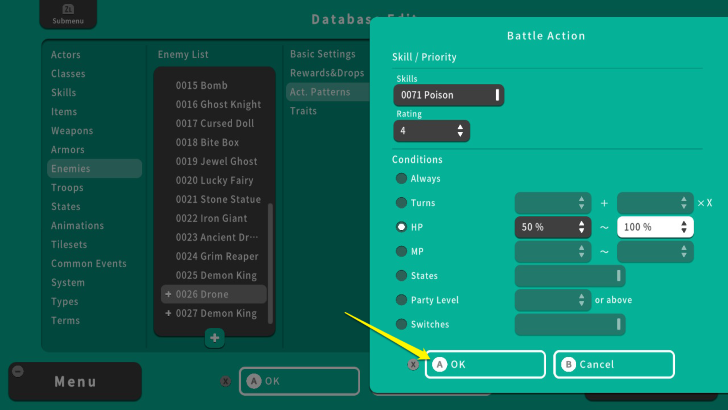Select the Switches condition radio
Image resolution: width=728 pixels, height=410 pixels.
tap(401, 324)
